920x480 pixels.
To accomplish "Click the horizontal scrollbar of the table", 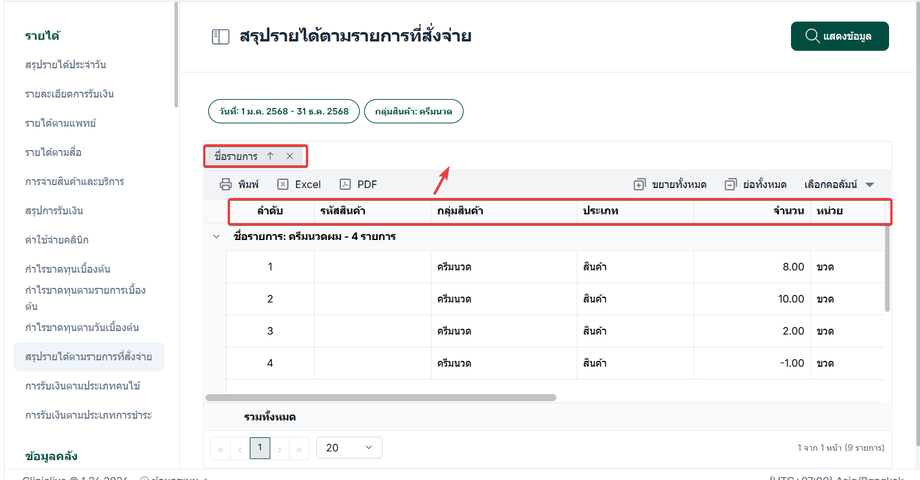I will [x=381, y=397].
